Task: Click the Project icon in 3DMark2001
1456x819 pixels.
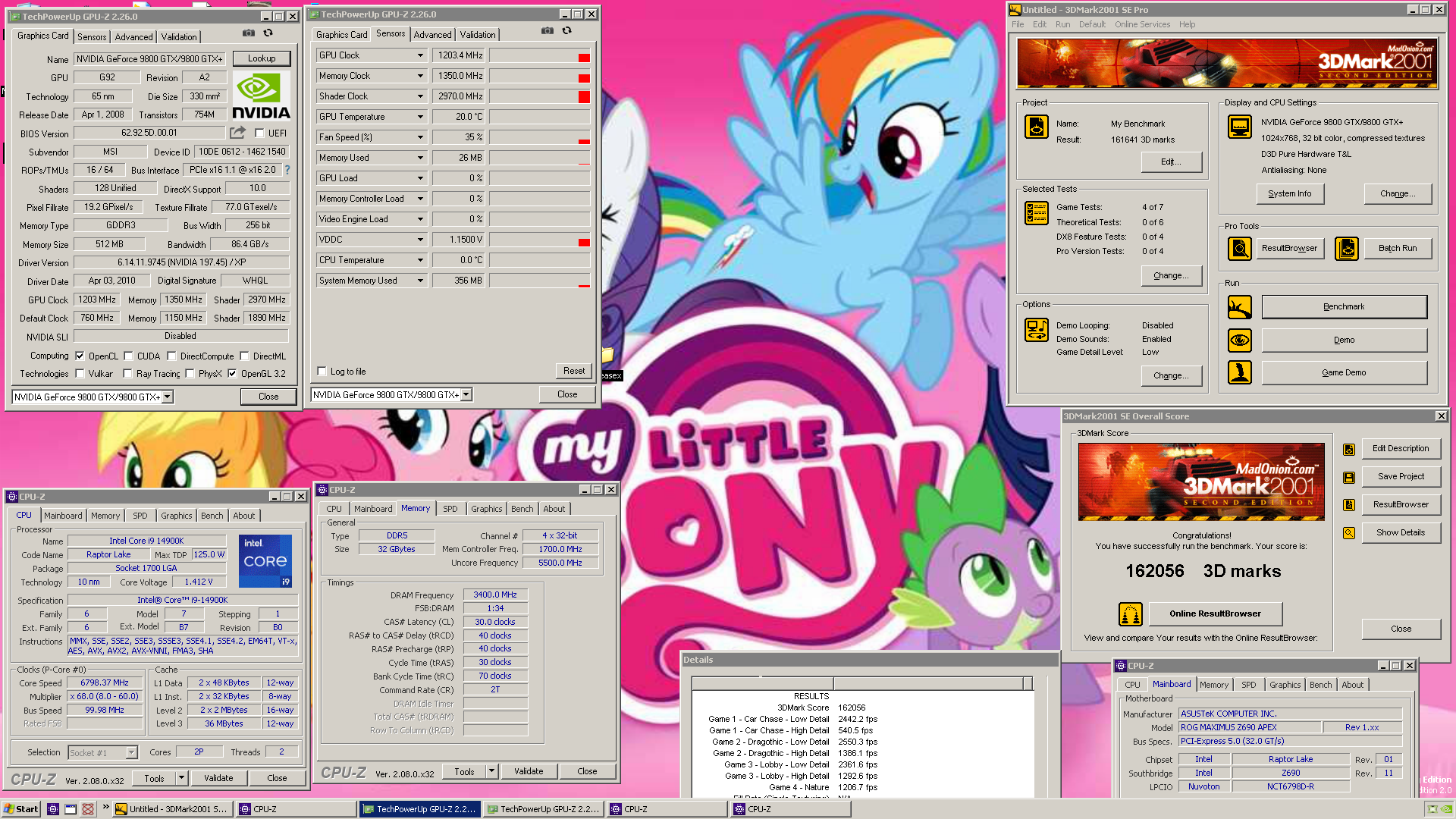Action: (1036, 127)
